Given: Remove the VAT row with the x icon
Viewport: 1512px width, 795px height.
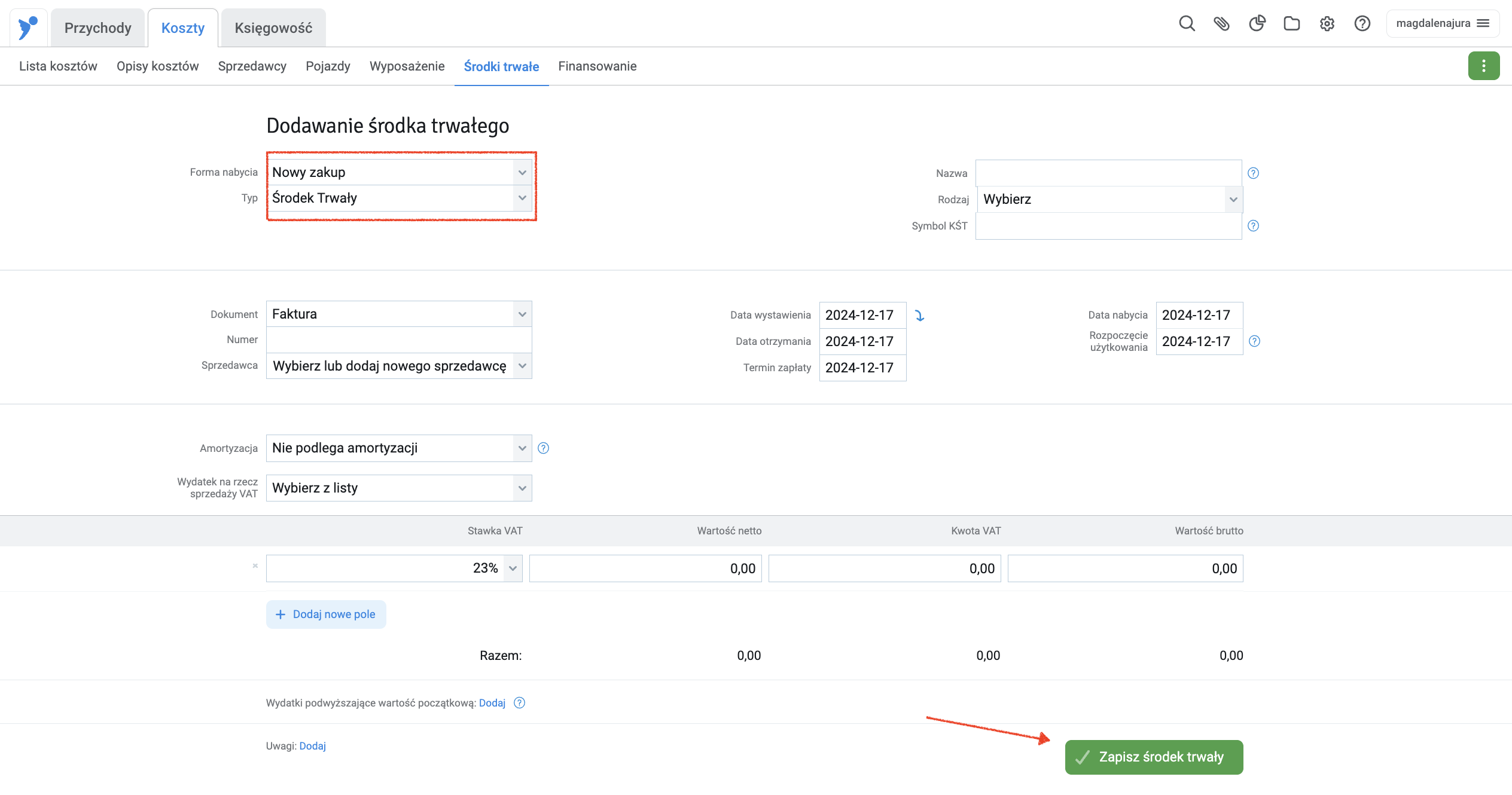Looking at the screenshot, I should (255, 566).
